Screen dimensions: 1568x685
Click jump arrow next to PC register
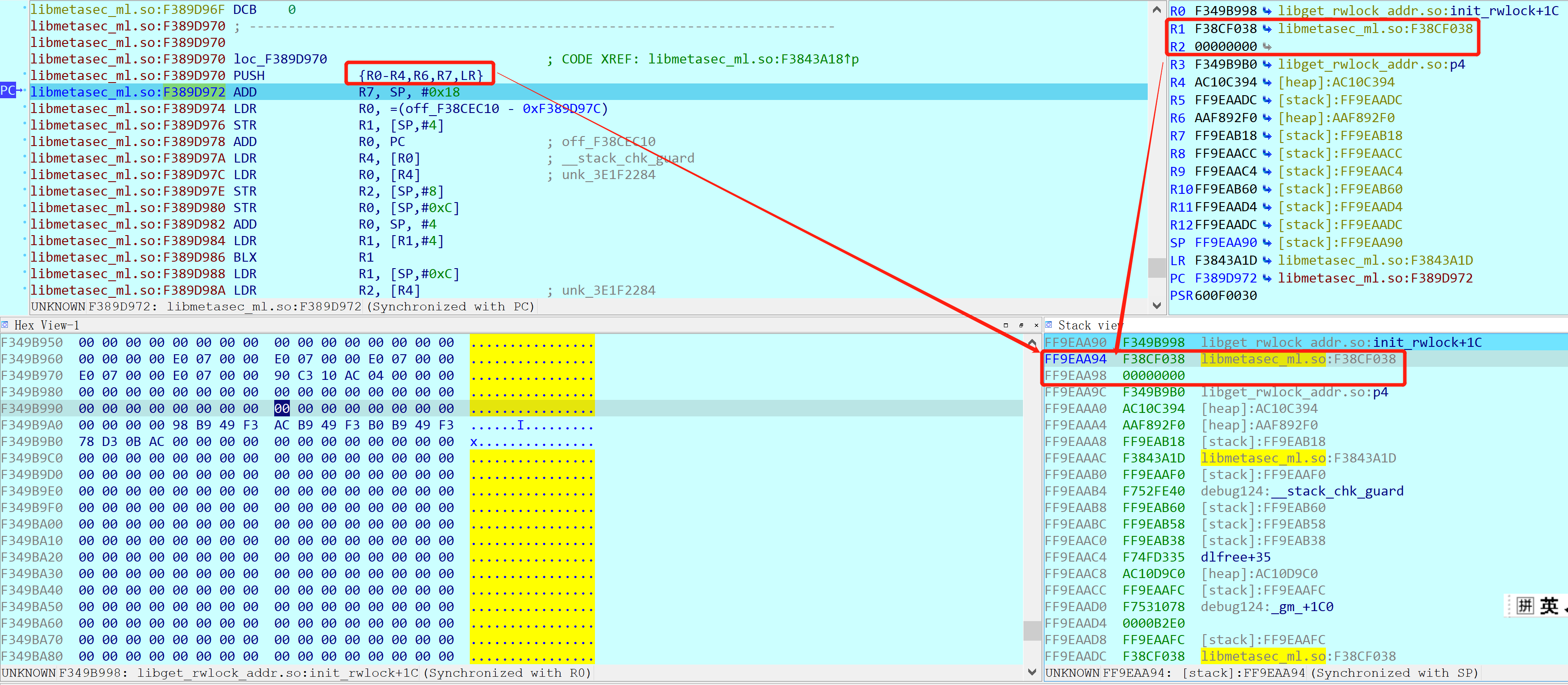click(1267, 278)
